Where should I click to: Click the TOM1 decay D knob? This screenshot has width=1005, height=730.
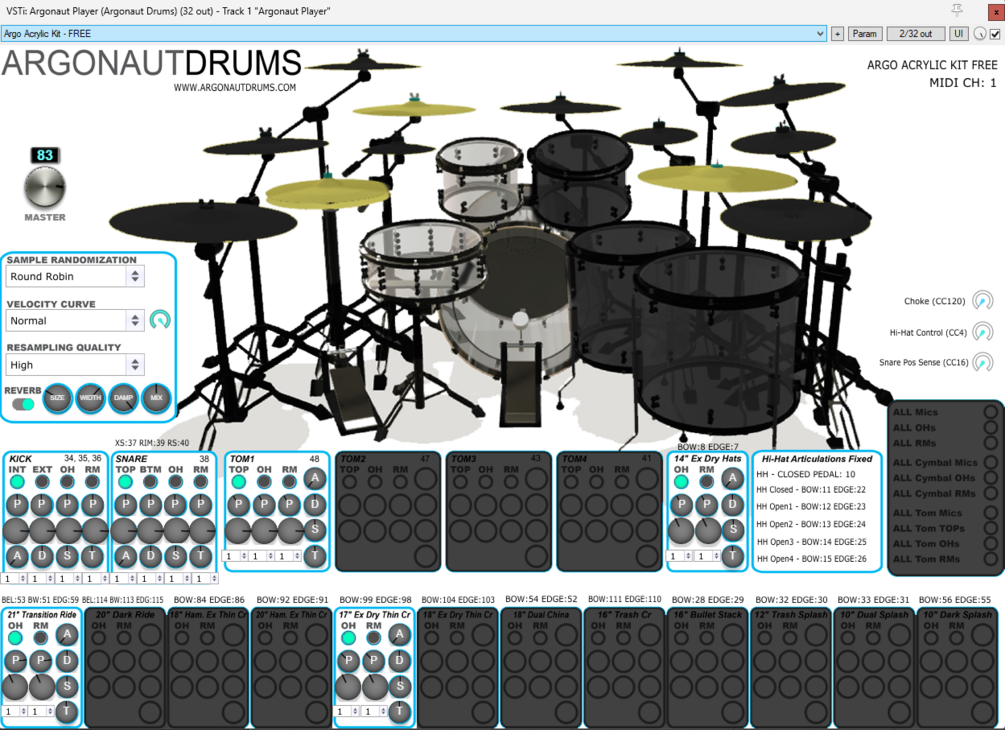point(315,504)
